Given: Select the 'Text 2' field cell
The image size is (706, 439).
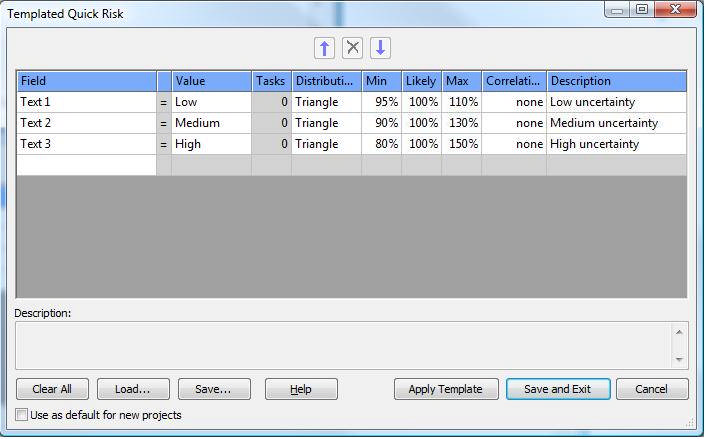Looking at the screenshot, I should pyautogui.click(x=86, y=123).
